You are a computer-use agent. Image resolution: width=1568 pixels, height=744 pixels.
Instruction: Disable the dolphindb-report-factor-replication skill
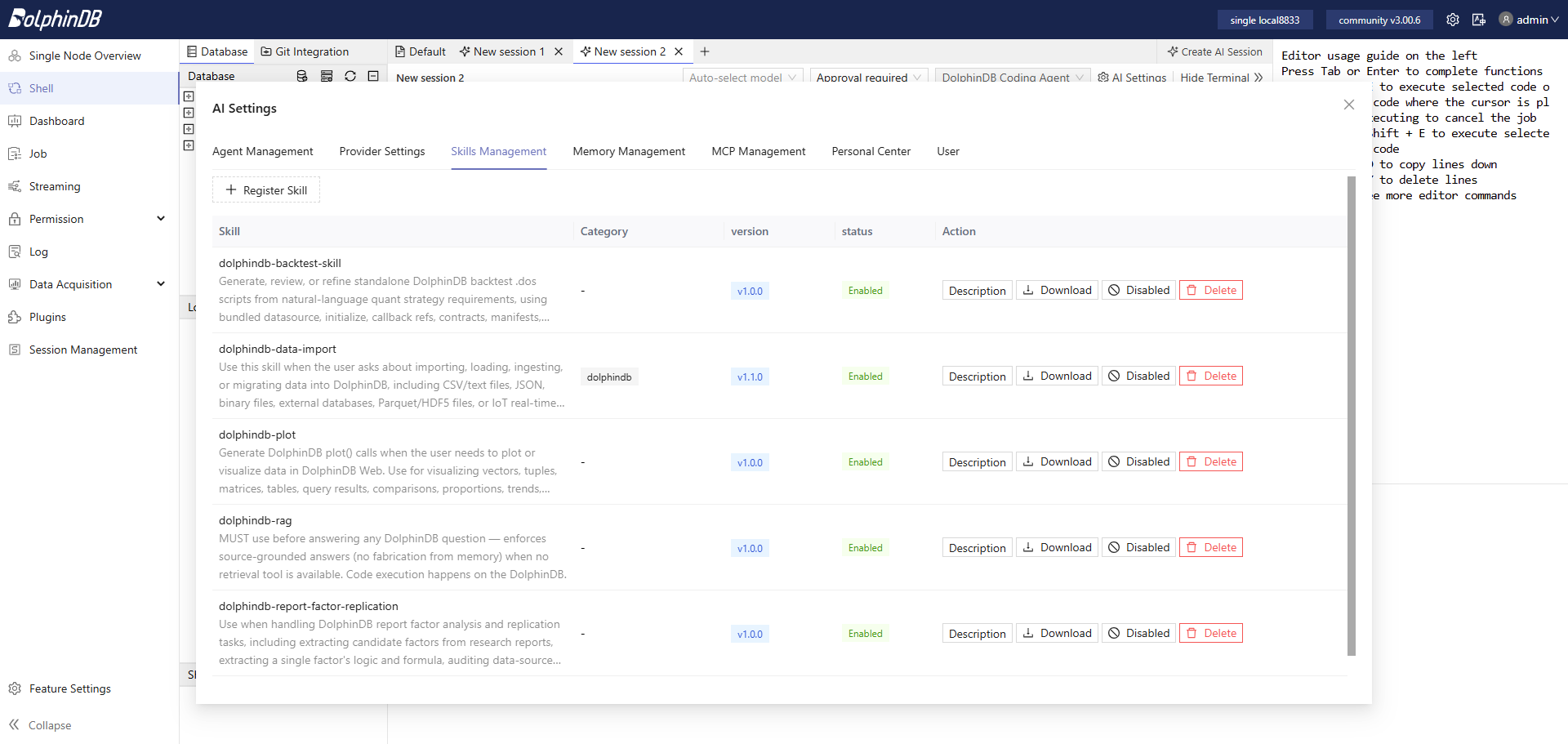click(1138, 633)
